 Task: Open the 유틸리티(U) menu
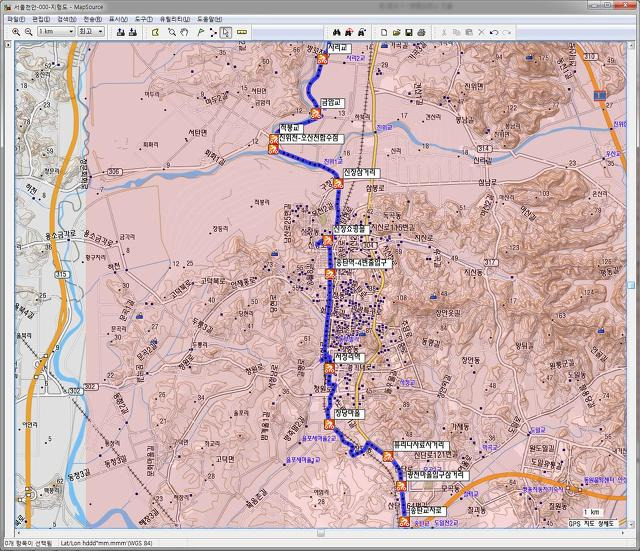tap(175, 19)
